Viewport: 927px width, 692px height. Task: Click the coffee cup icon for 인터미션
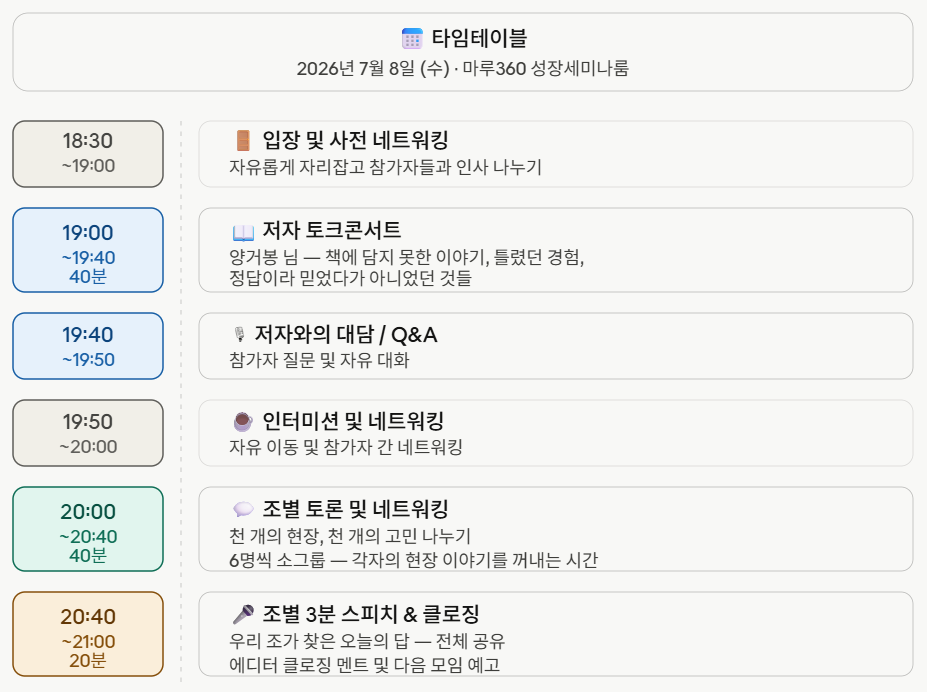[x=243, y=421]
